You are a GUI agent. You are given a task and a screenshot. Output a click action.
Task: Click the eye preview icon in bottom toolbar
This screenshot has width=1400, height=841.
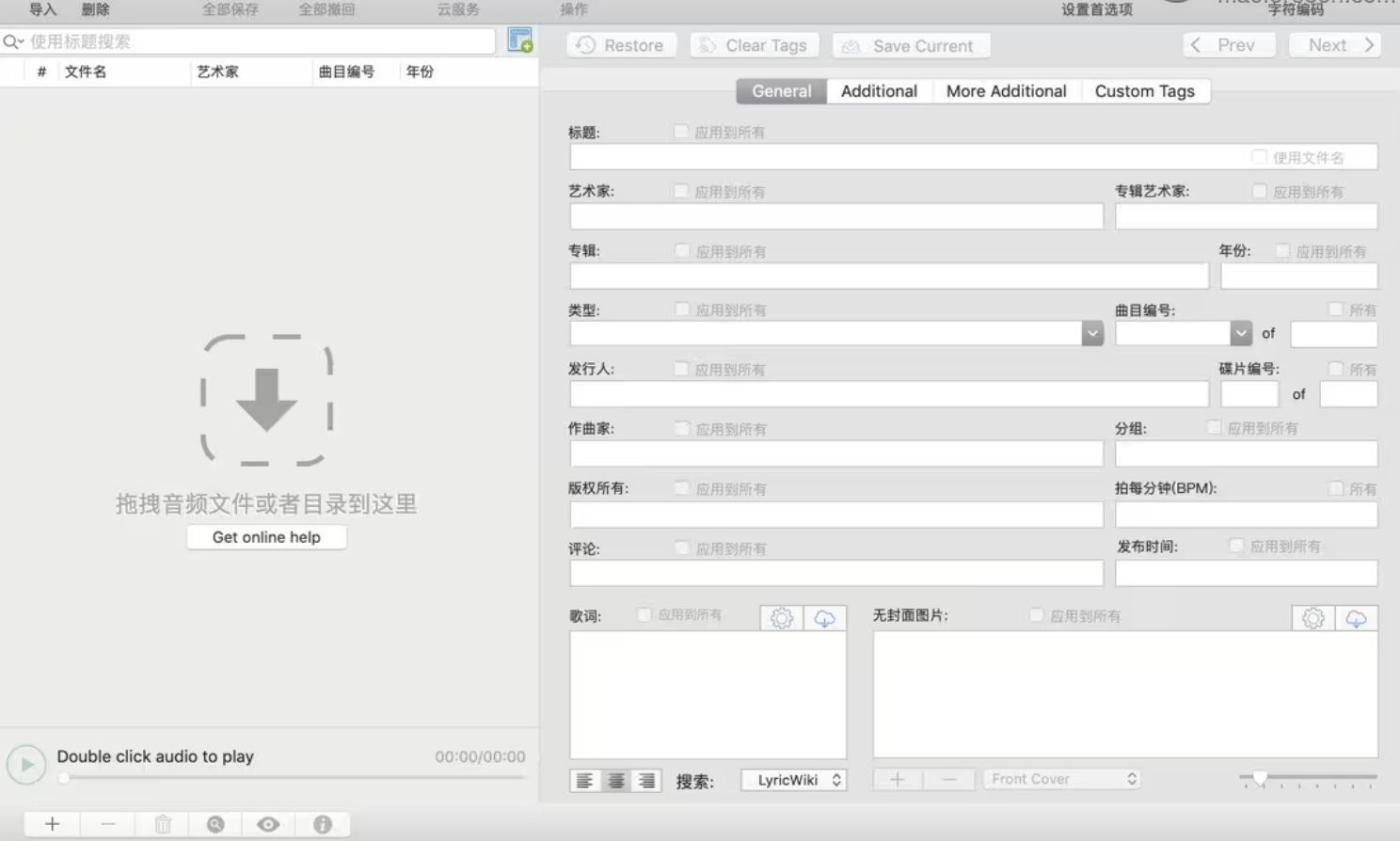(267, 823)
